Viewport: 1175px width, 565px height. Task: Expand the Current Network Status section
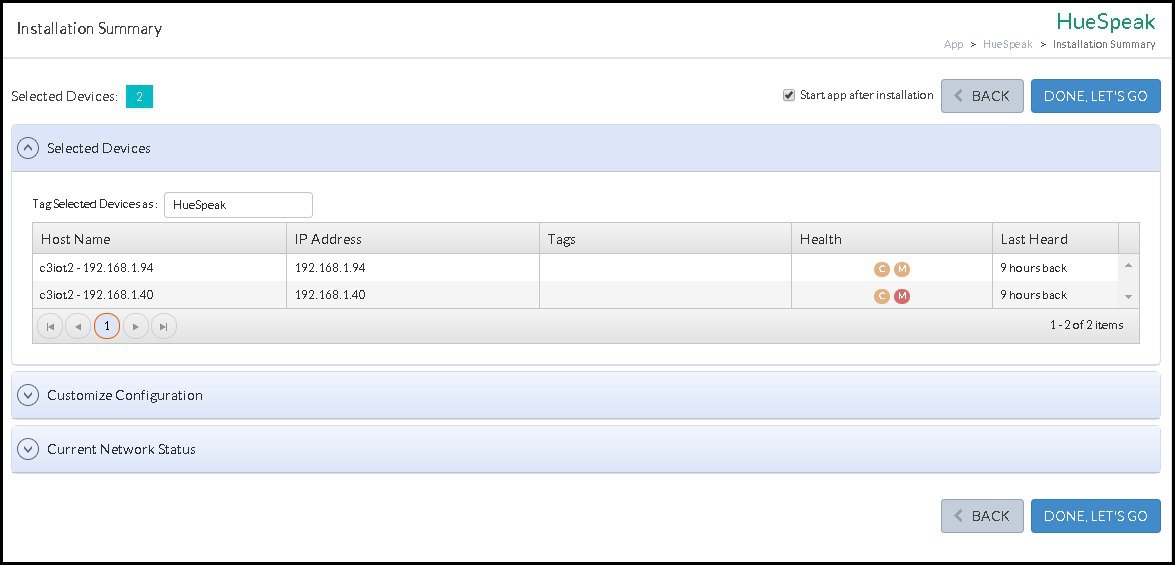[x=28, y=450]
